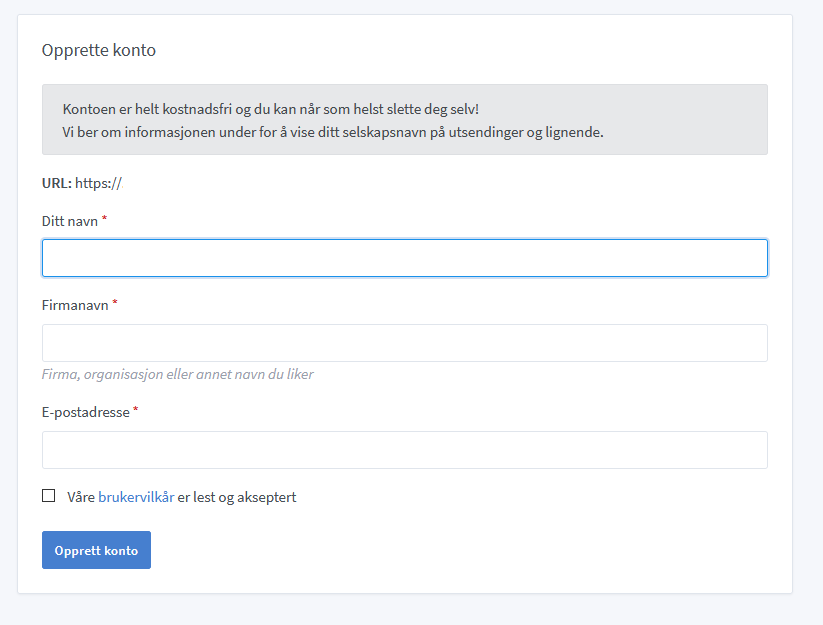Click the Ditt navn label
823x625 pixels.
click(x=70, y=221)
